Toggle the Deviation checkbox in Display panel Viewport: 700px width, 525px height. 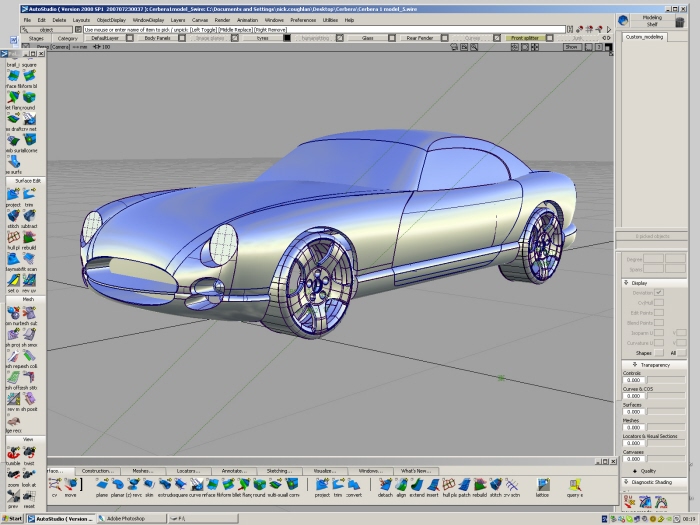(x=659, y=291)
